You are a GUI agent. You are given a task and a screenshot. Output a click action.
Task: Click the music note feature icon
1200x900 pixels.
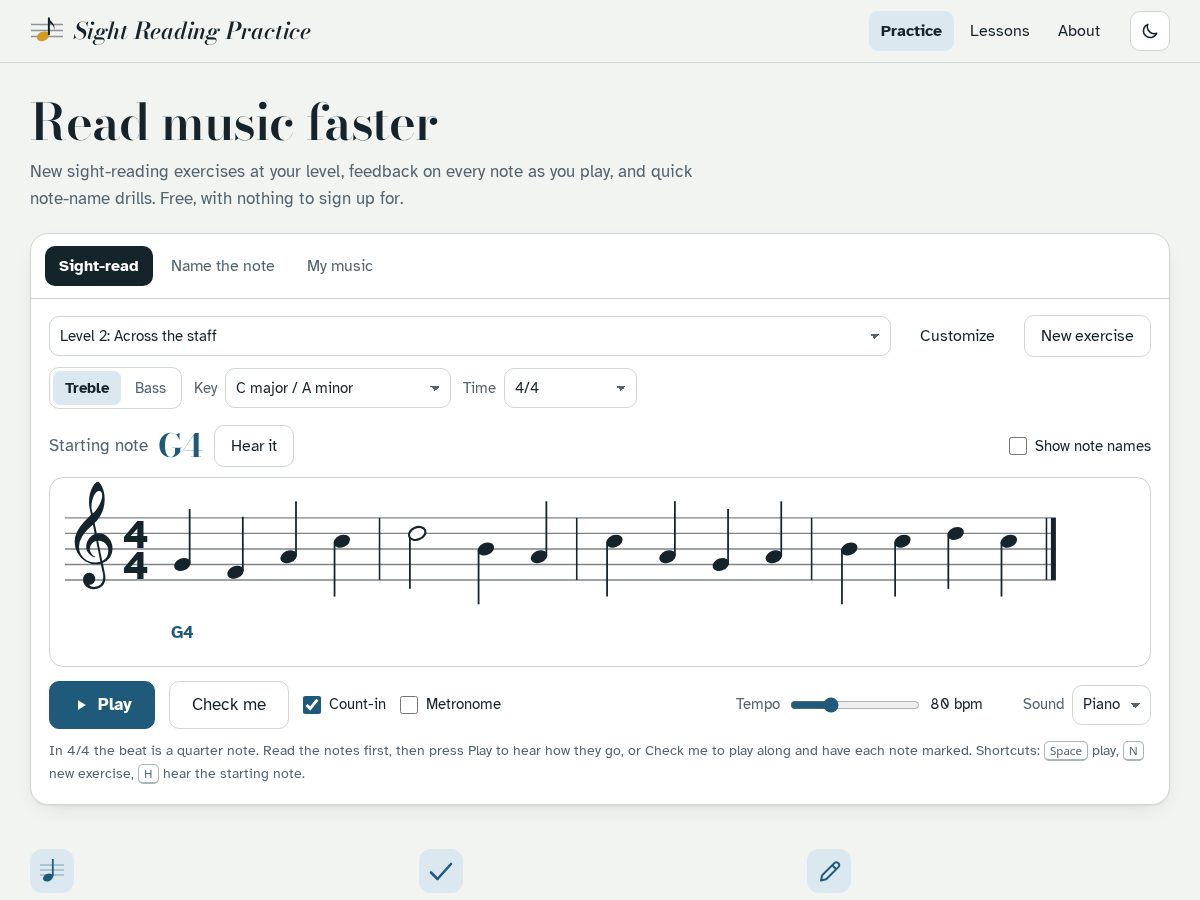52,871
